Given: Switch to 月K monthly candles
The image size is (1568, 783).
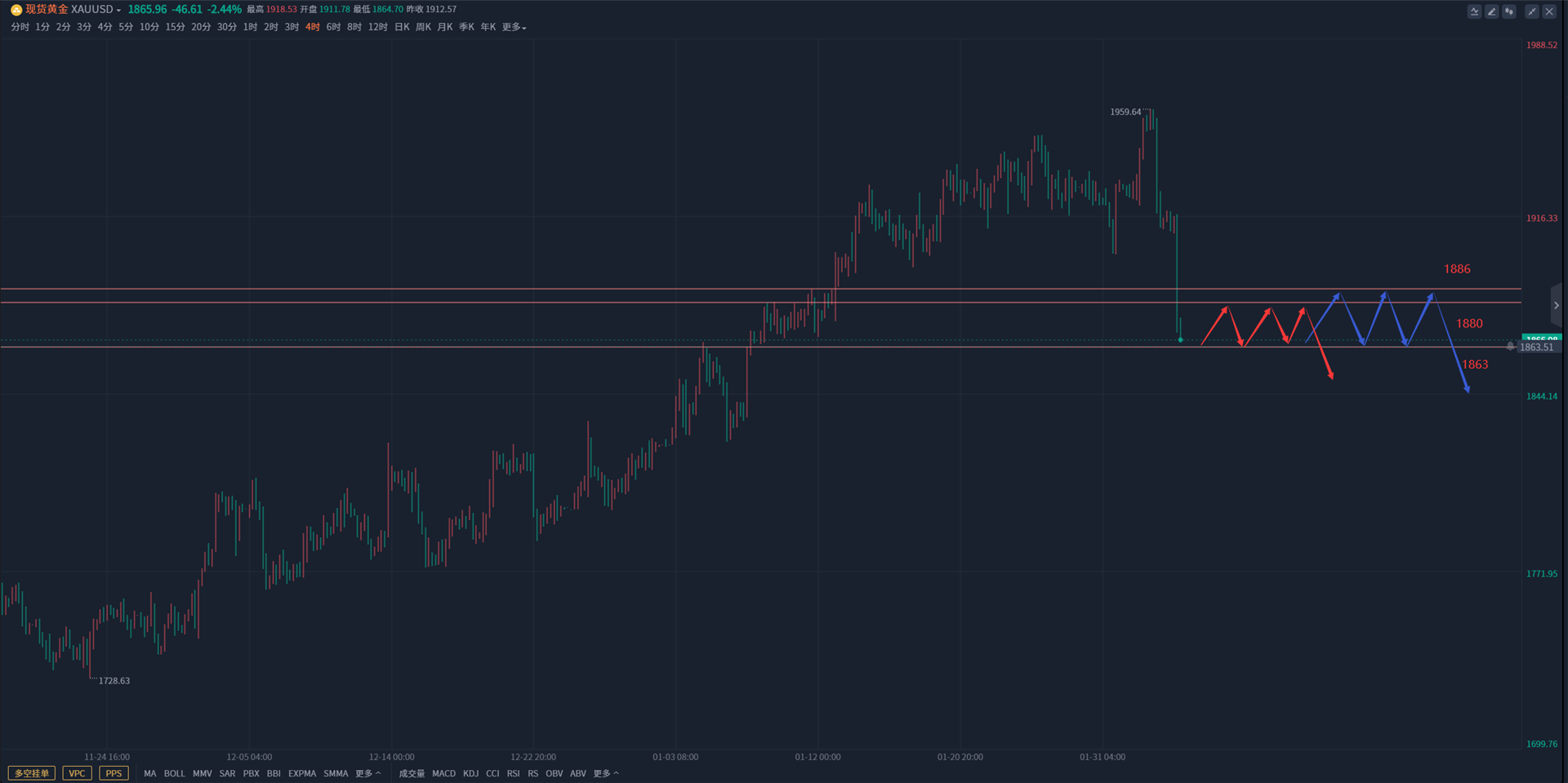Looking at the screenshot, I should tap(444, 27).
